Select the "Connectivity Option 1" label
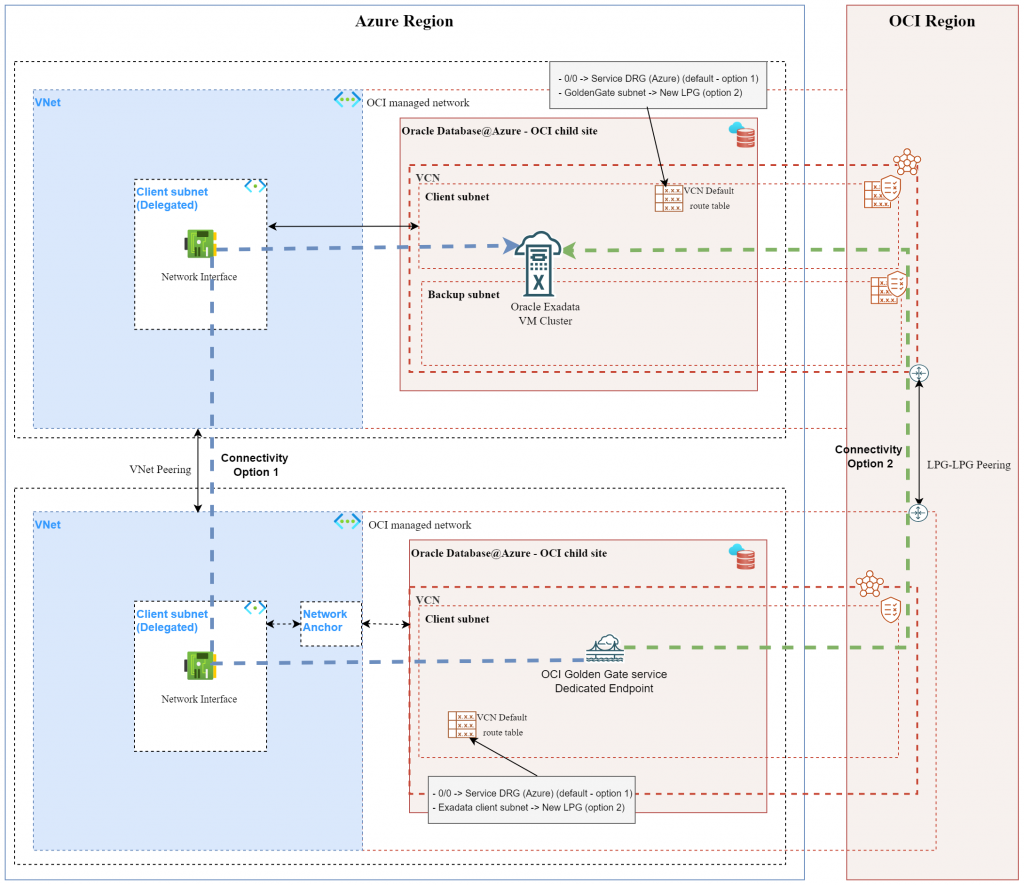This screenshot has width=1024, height=885. (x=253, y=464)
